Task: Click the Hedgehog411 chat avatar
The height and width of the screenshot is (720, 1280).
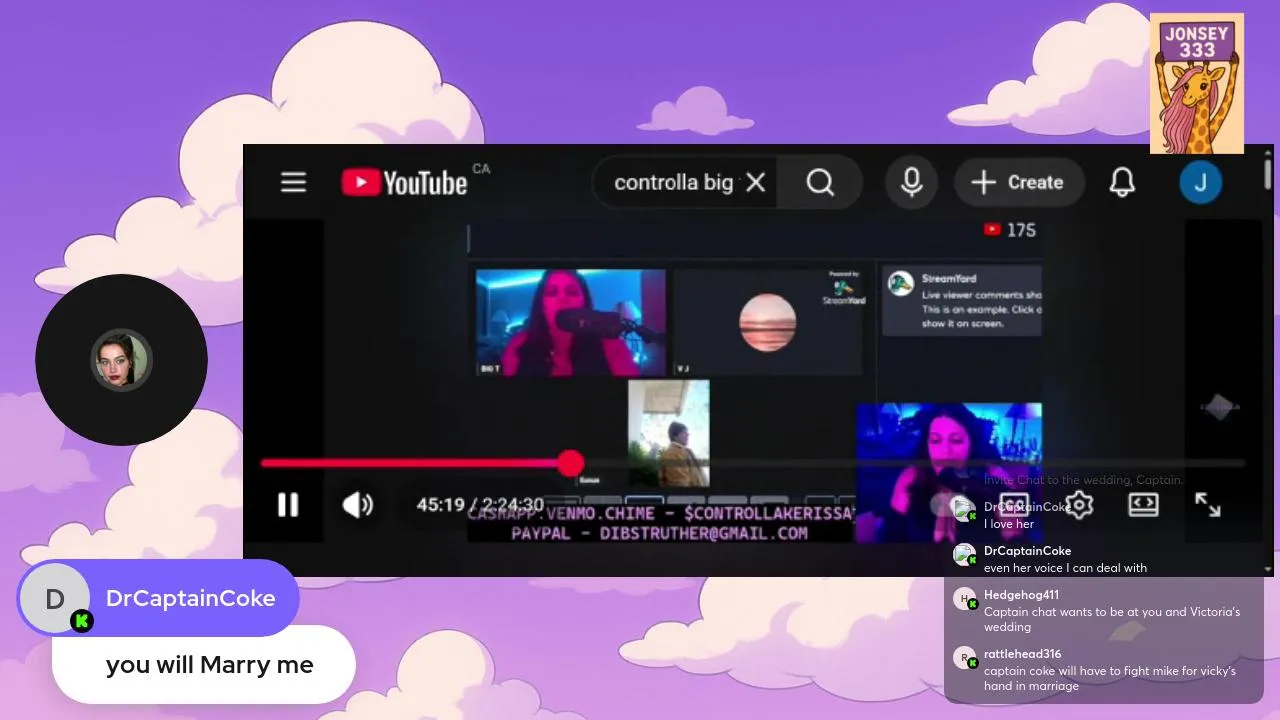Action: click(964, 599)
